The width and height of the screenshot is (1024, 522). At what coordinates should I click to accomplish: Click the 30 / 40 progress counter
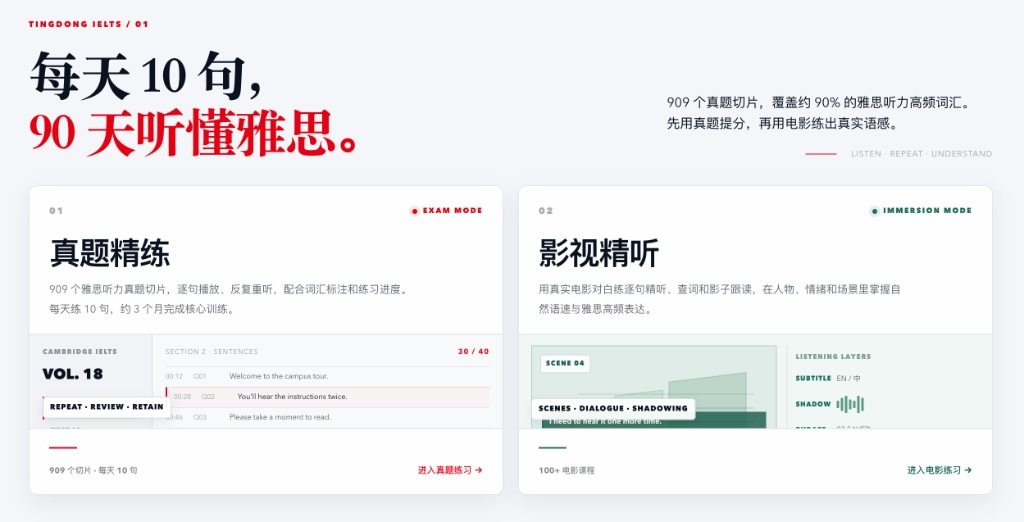pyautogui.click(x=473, y=351)
